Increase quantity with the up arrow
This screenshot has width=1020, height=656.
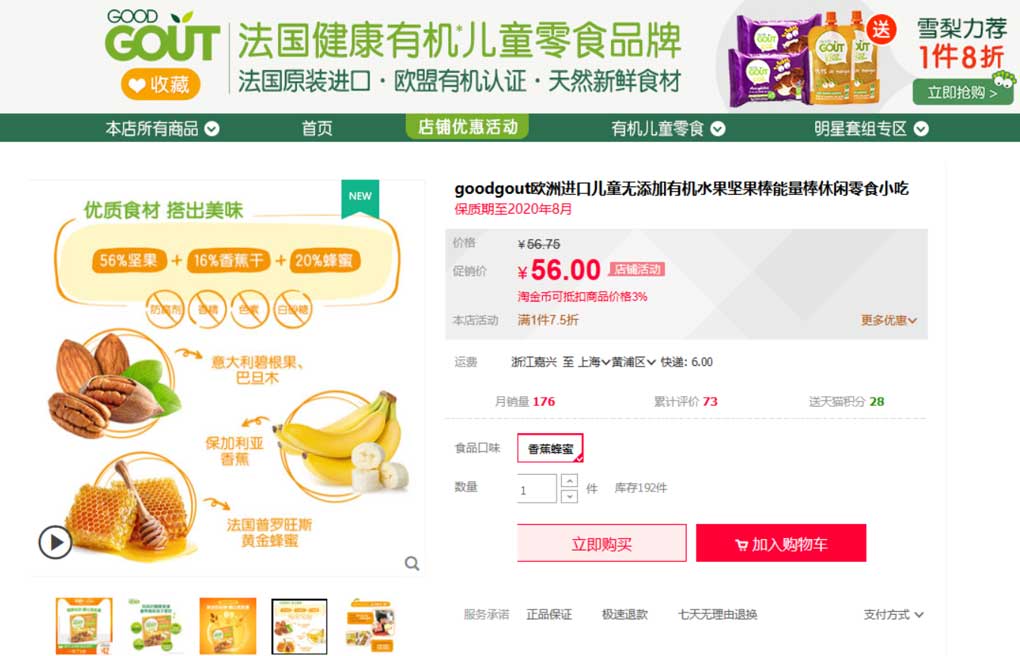click(569, 480)
